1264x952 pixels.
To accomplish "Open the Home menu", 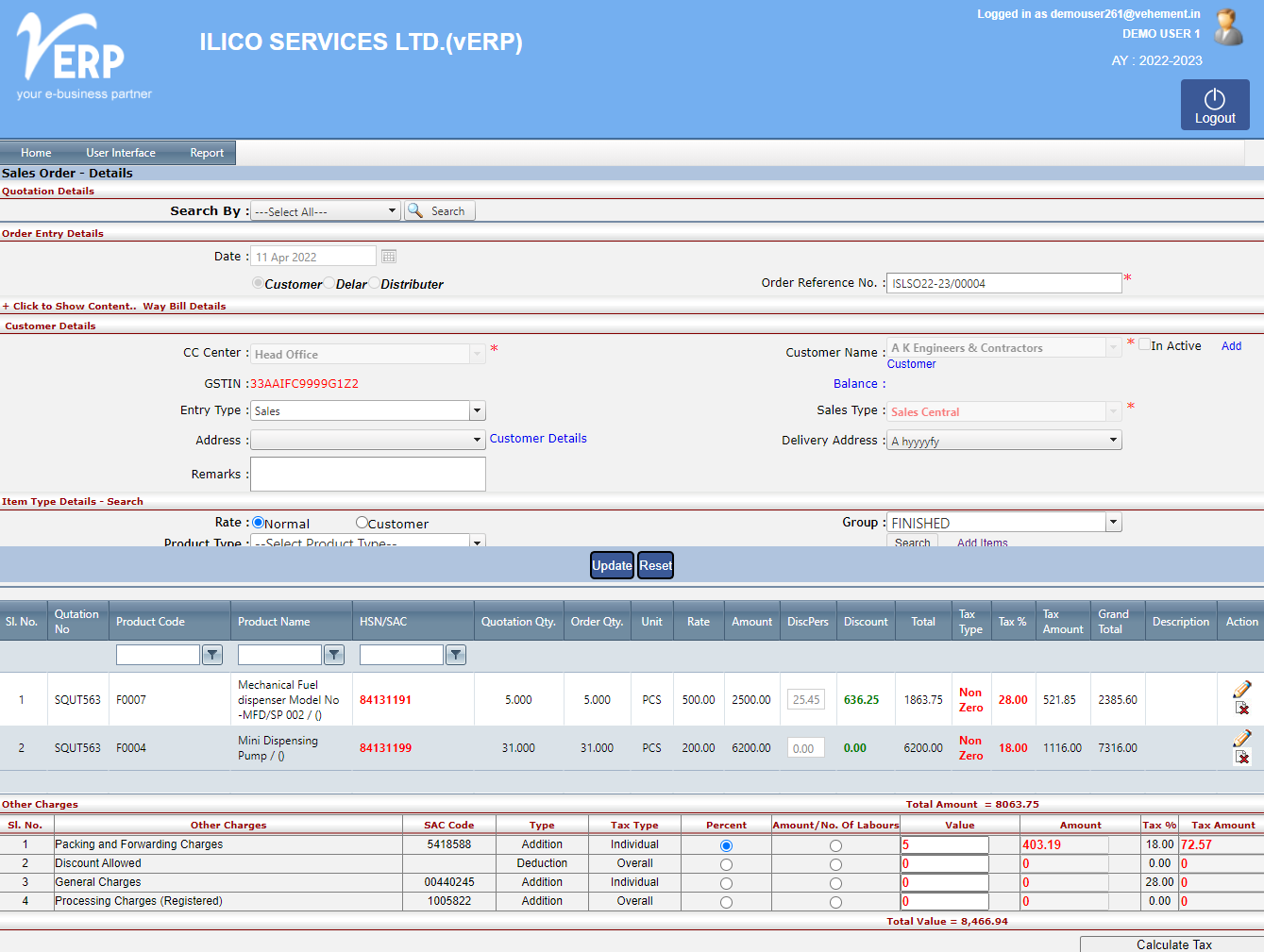I will 36,153.
